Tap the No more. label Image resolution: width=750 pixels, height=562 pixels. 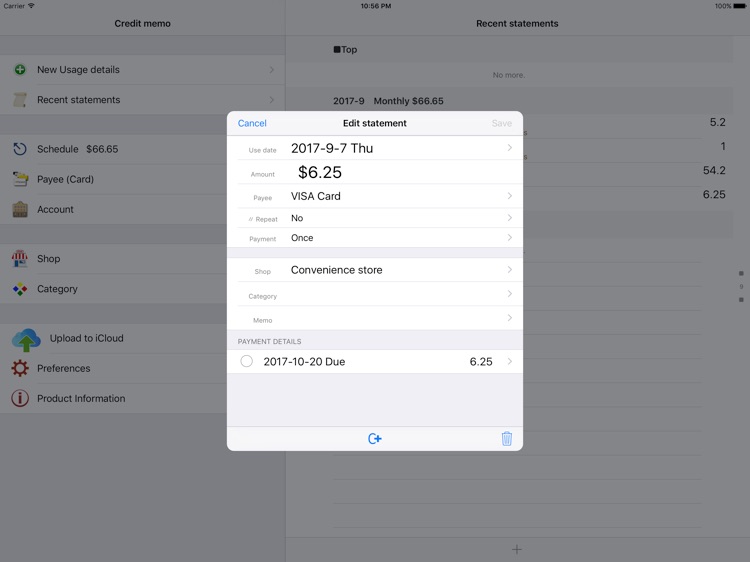(x=508, y=75)
